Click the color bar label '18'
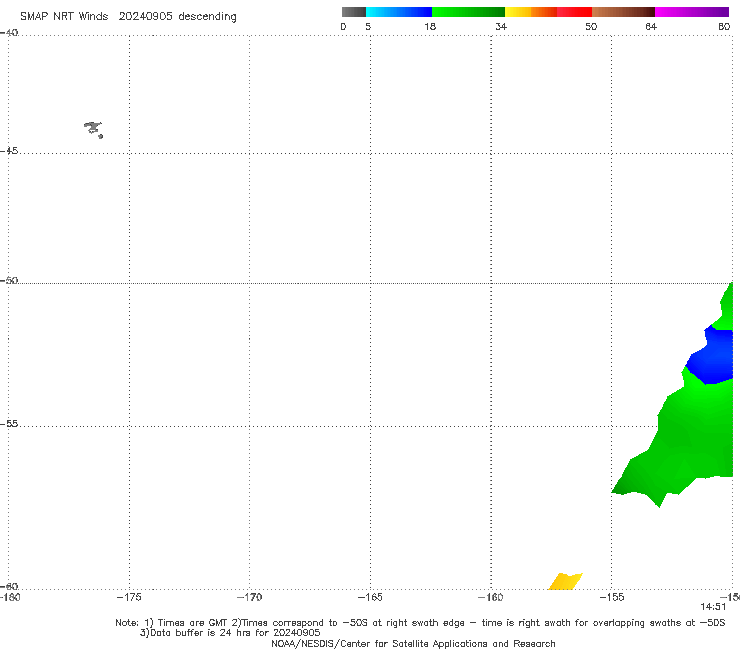The image size is (740, 650). point(430,26)
